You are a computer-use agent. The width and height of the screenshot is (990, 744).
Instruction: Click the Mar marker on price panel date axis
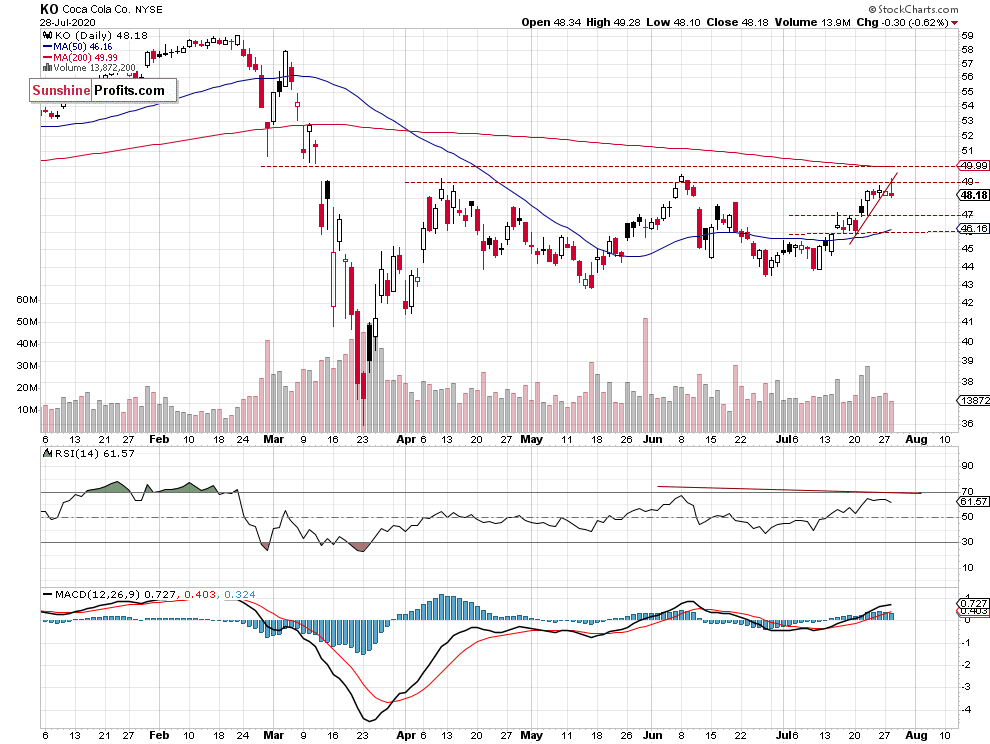point(273,439)
